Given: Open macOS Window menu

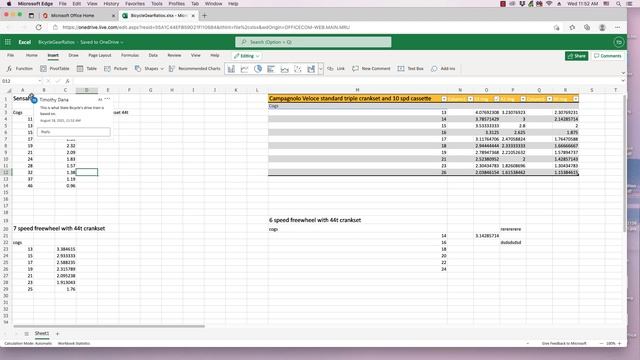Looking at the screenshot, I should coord(213,4).
